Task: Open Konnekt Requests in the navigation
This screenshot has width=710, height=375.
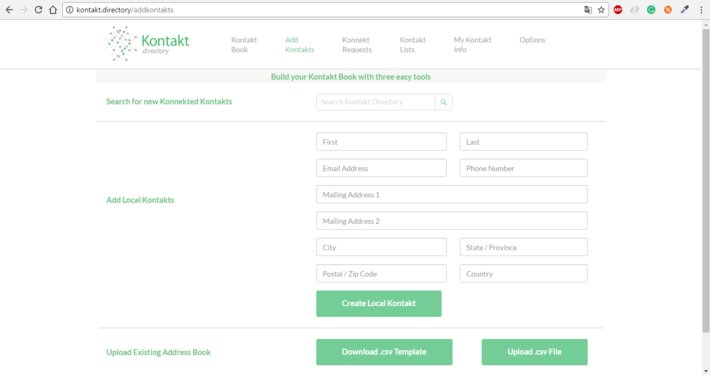Action: [357, 45]
